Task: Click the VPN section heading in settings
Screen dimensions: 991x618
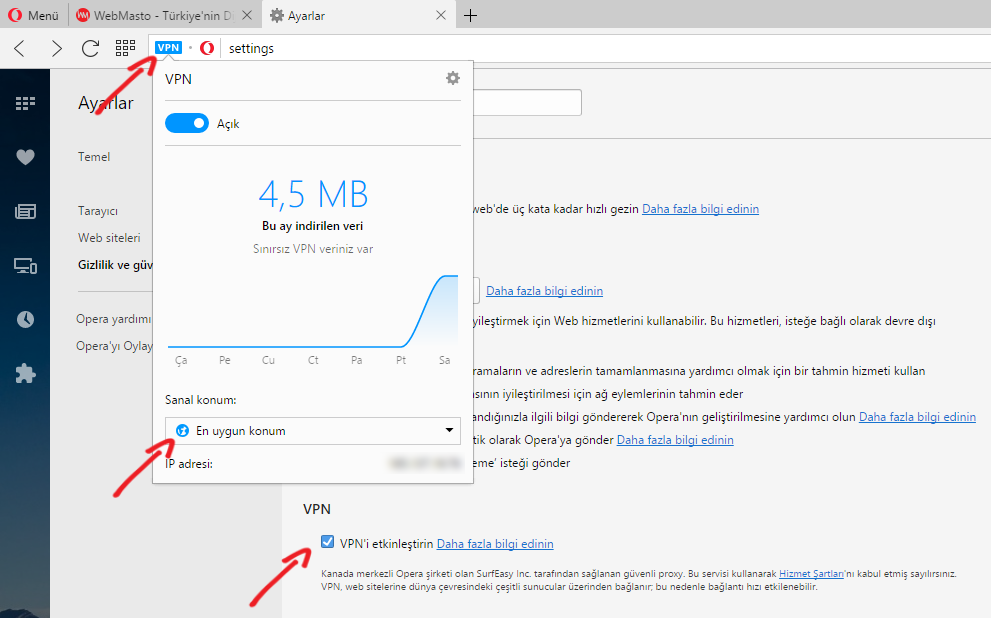Action: (x=317, y=509)
